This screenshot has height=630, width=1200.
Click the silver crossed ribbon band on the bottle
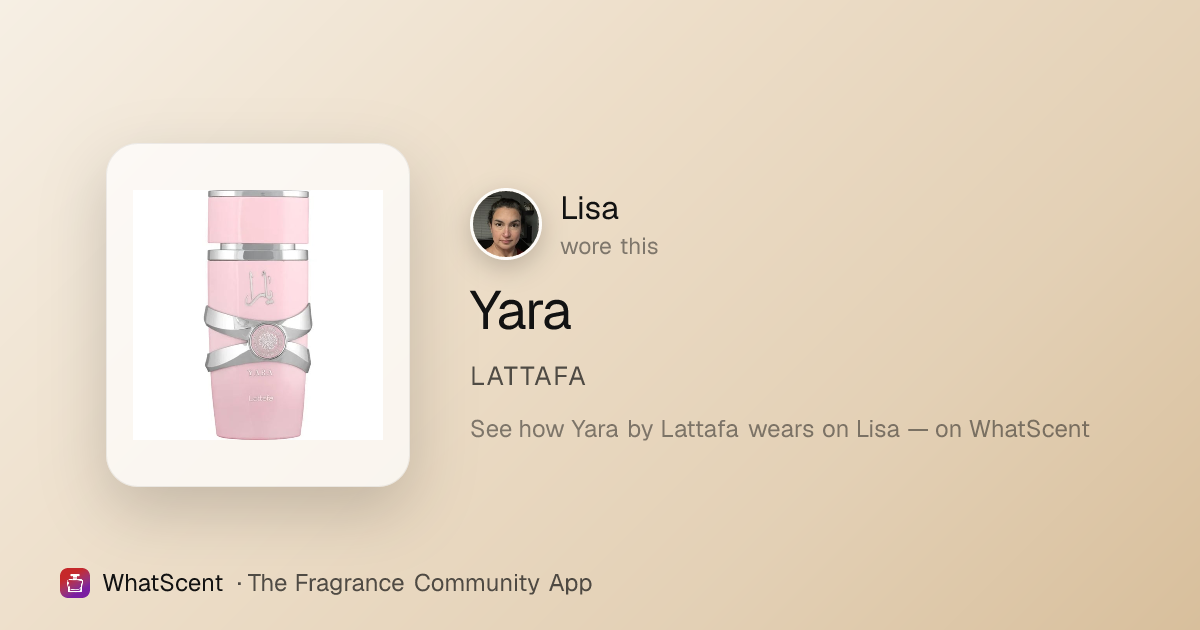point(258,338)
